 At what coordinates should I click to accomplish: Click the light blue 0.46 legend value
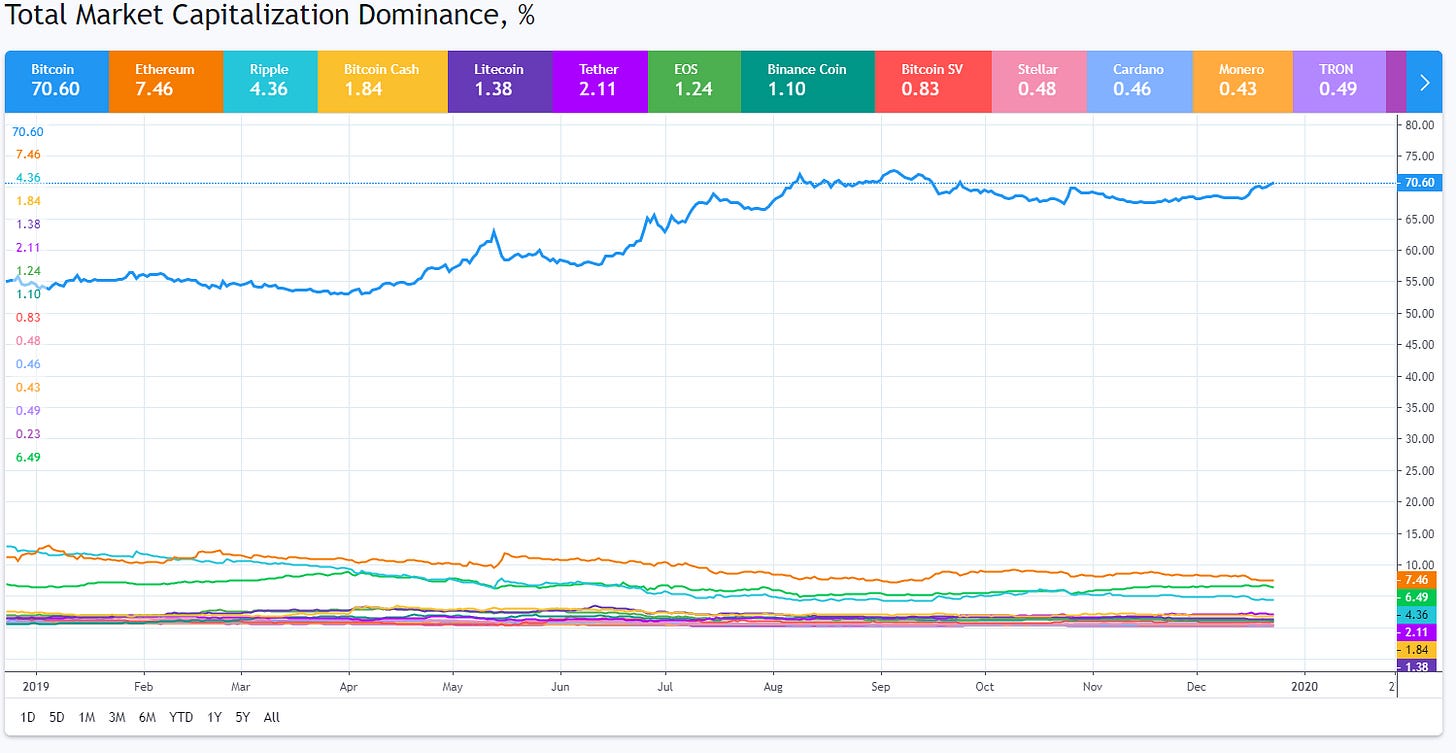(x=28, y=364)
